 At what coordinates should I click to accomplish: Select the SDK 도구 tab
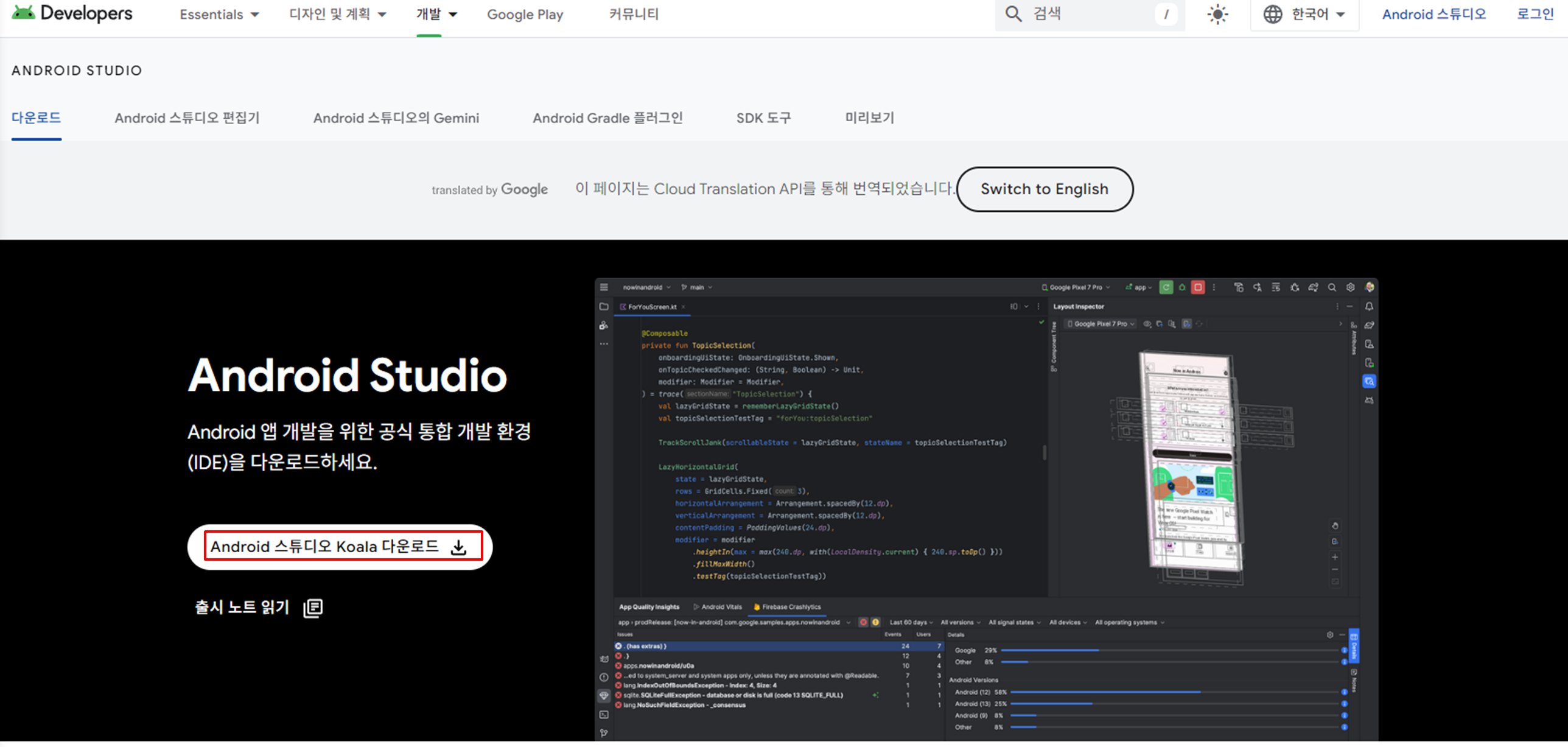pyautogui.click(x=763, y=117)
